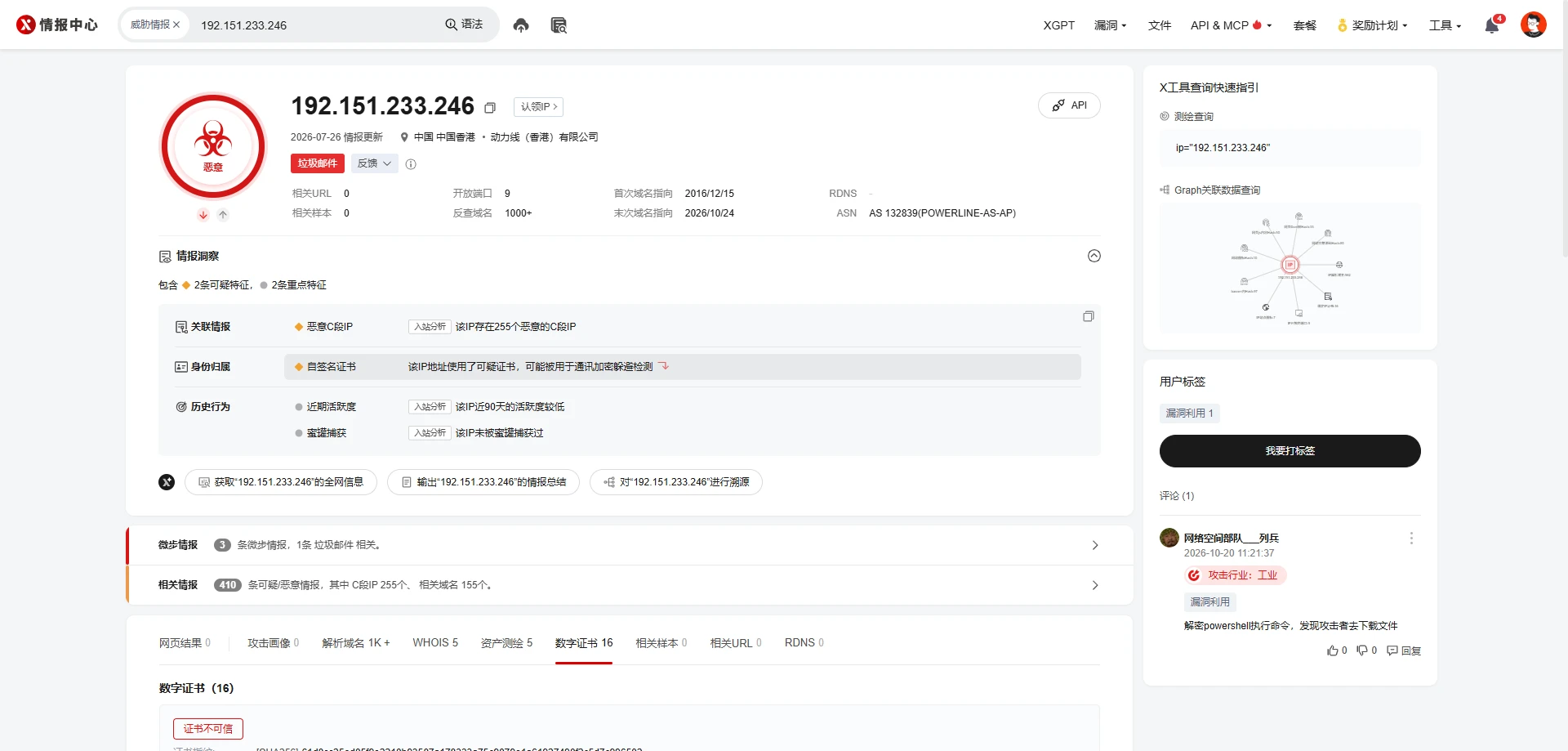Click the red arrow after 自签名证书 description
The height and width of the screenshot is (751, 1568).
click(664, 366)
